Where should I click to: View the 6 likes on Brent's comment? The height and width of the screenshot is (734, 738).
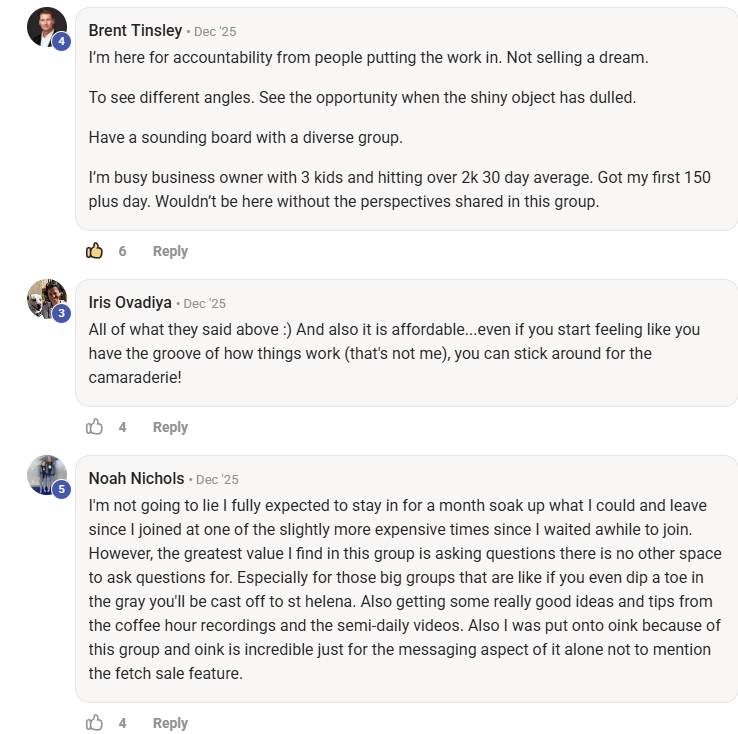[x=122, y=251]
